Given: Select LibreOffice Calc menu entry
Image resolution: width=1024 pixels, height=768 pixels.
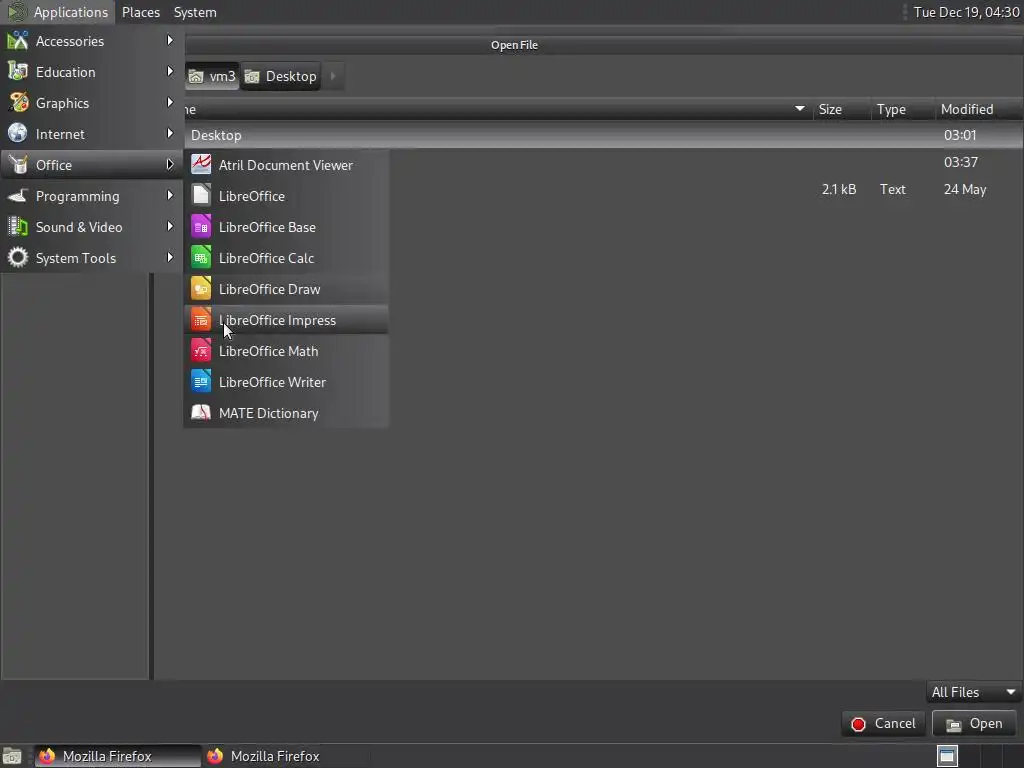Looking at the screenshot, I should 287,257.
